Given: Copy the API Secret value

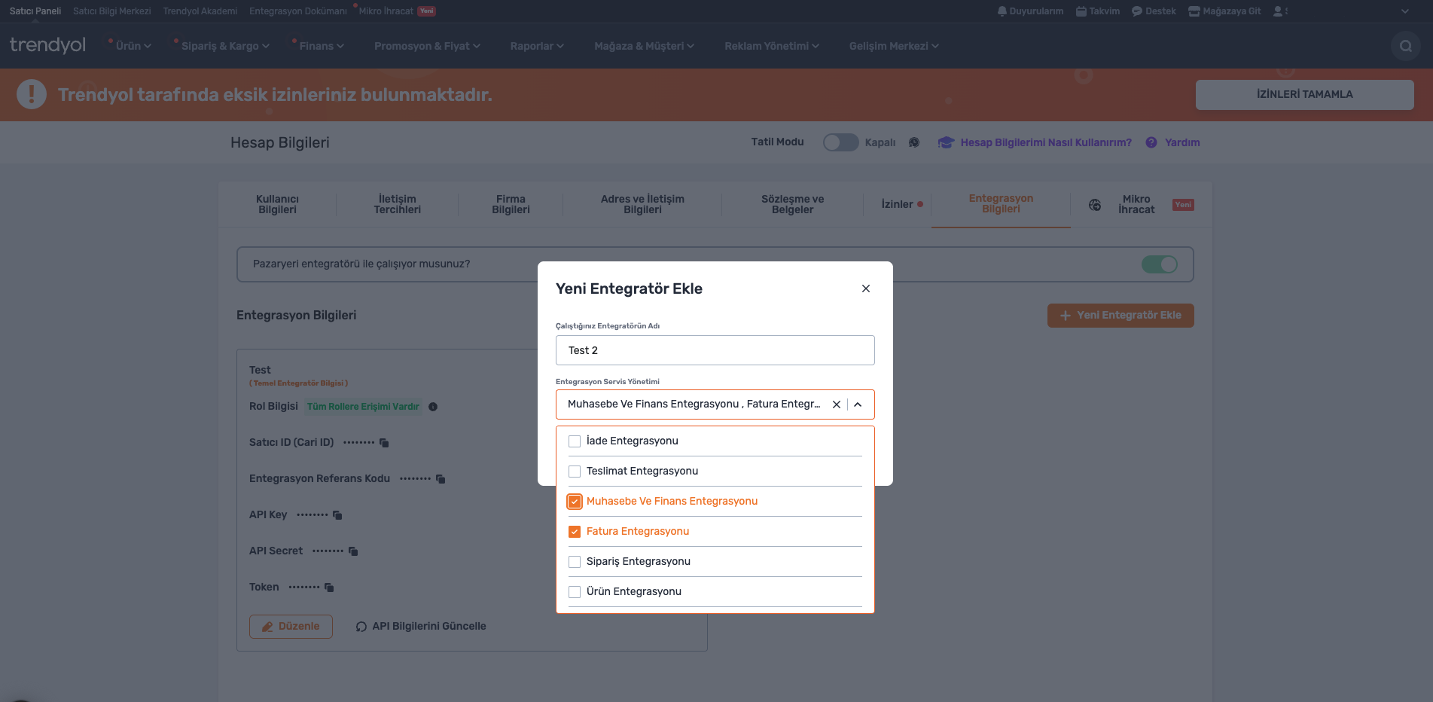Looking at the screenshot, I should (353, 551).
